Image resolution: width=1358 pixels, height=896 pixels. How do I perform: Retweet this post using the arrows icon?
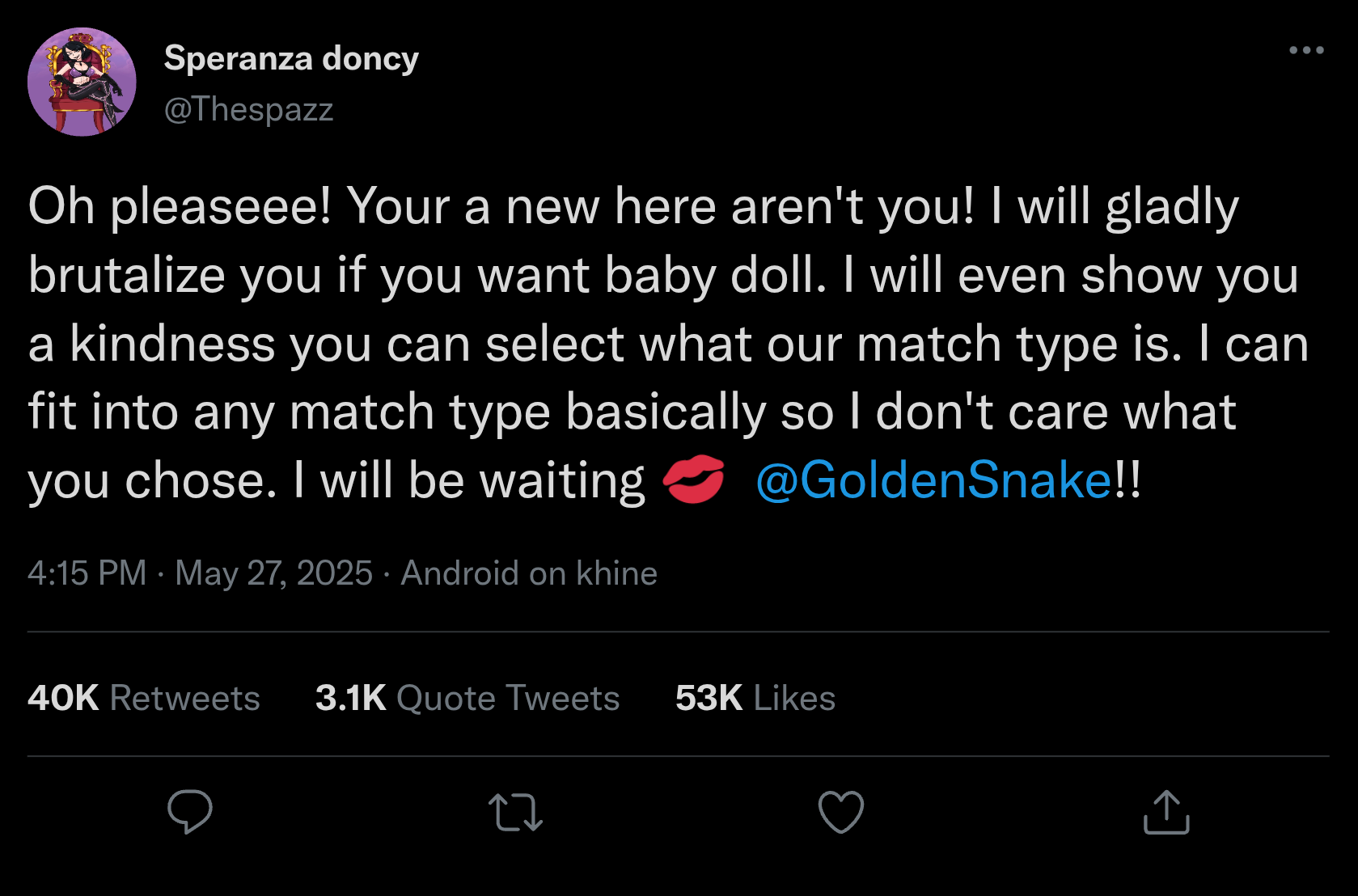click(x=515, y=813)
